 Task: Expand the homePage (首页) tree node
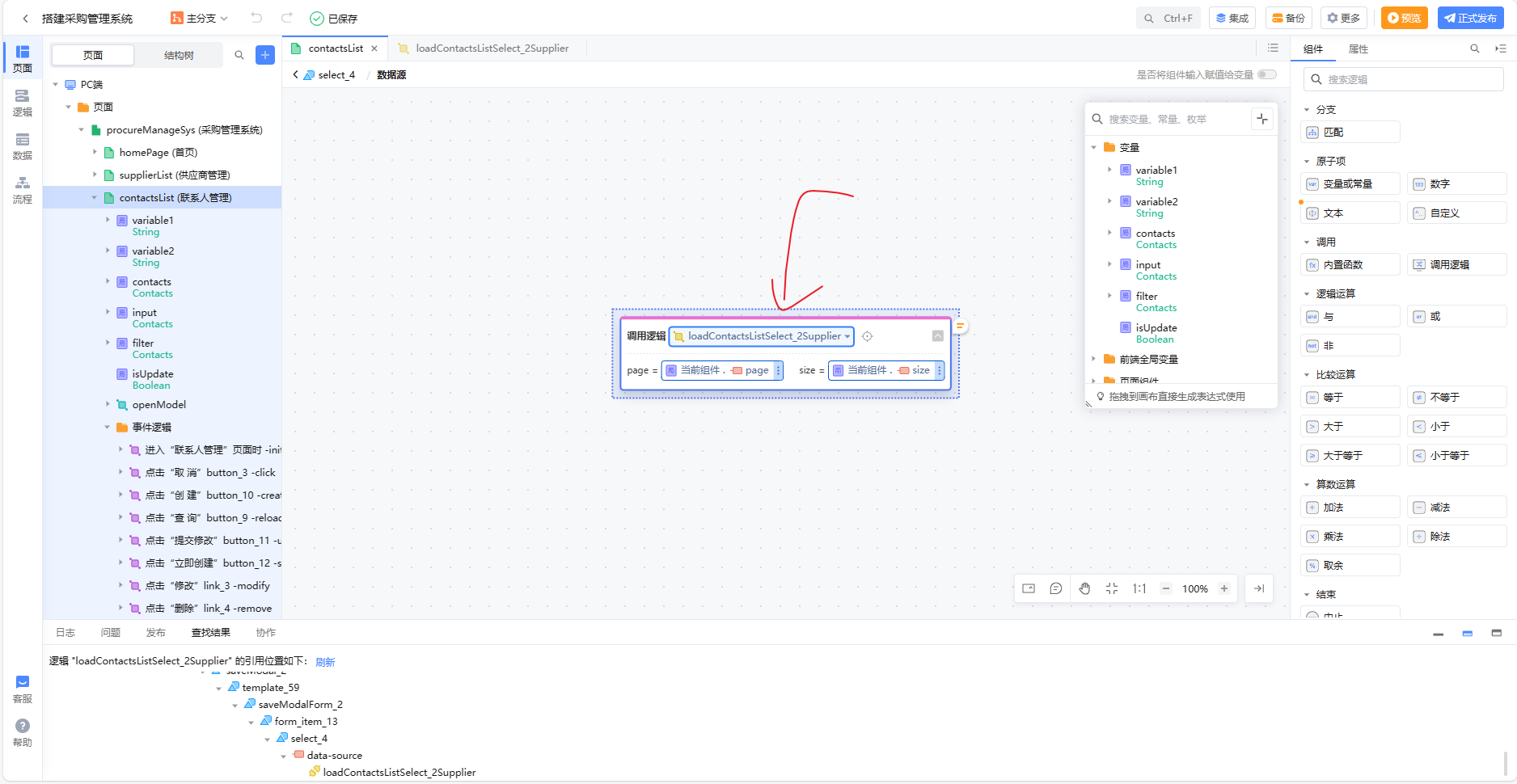pos(94,152)
